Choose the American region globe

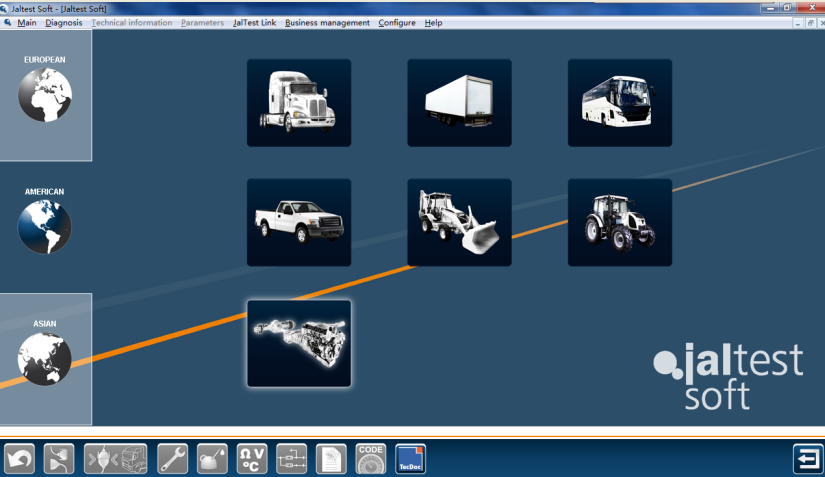[45, 227]
